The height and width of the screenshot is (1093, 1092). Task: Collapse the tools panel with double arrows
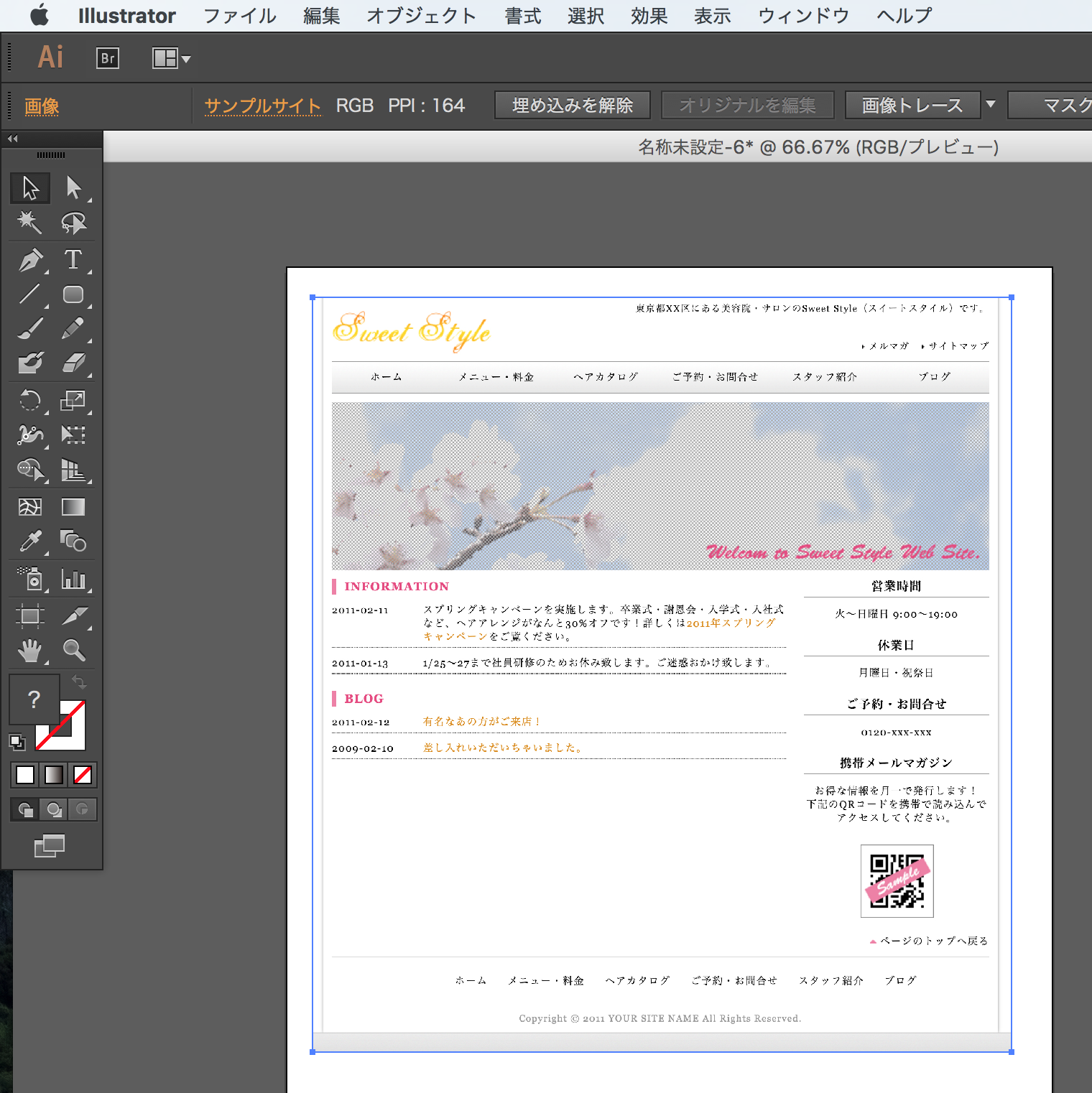click(x=13, y=139)
